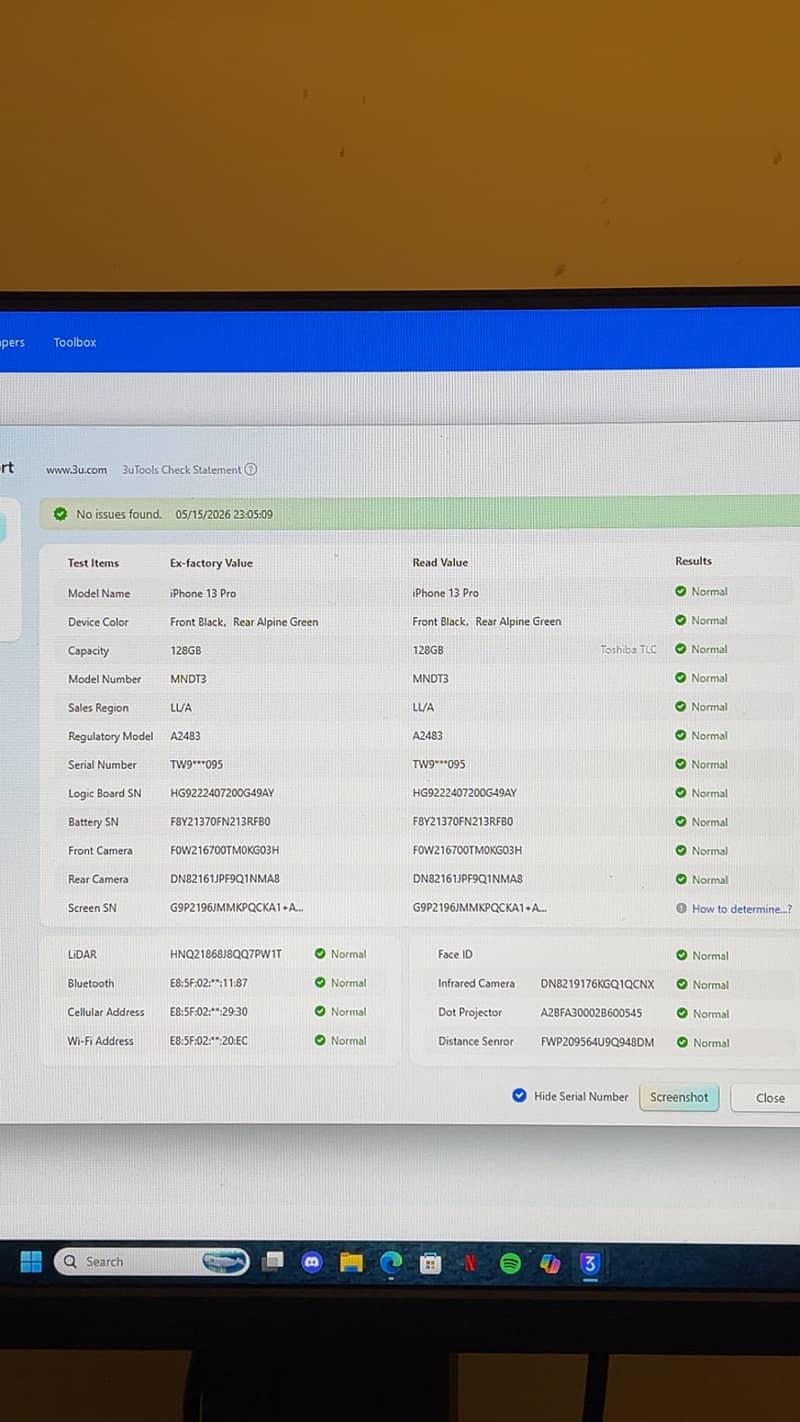The height and width of the screenshot is (1422, 800).
Task: Select the Results column header
Action: pyautogui.click(x=693, y=561)
